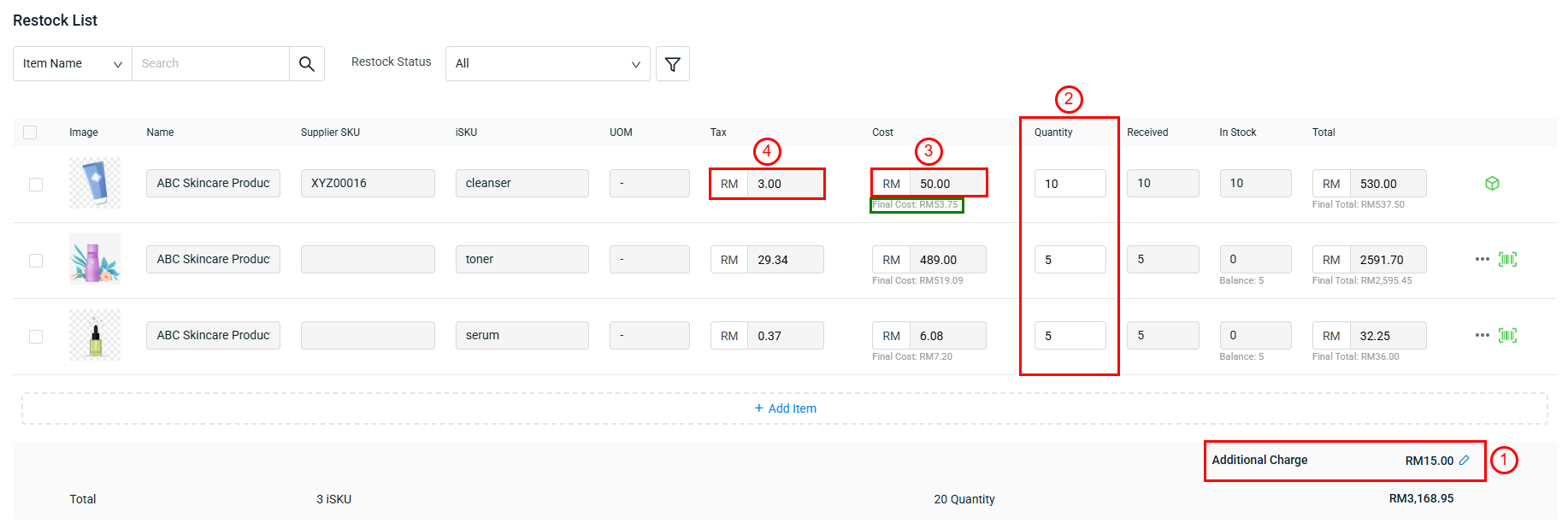The height and width of the screenshot is (529, 1568).
Task: Click the Search text field
Action: click(x=210, y=64)
